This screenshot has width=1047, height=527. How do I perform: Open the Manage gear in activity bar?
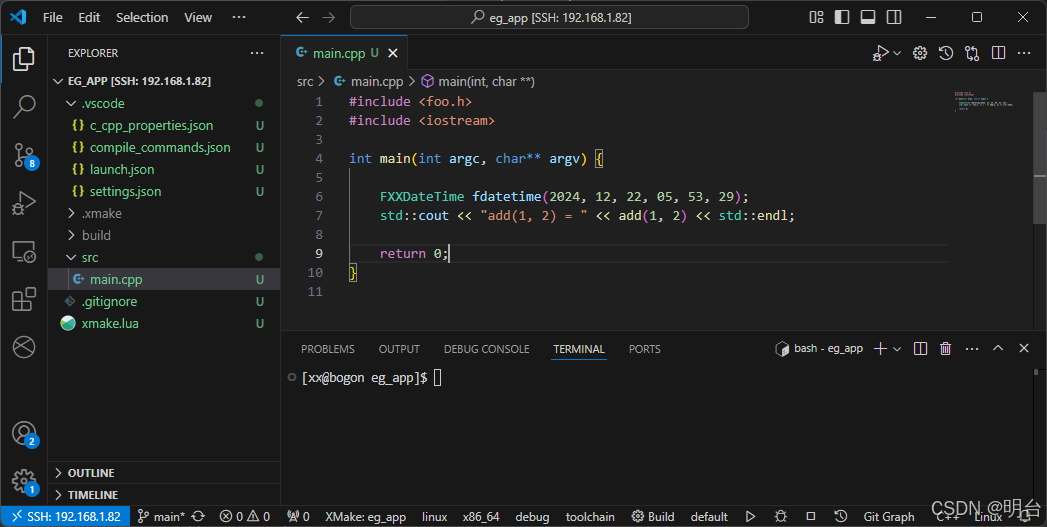point(25,482)
